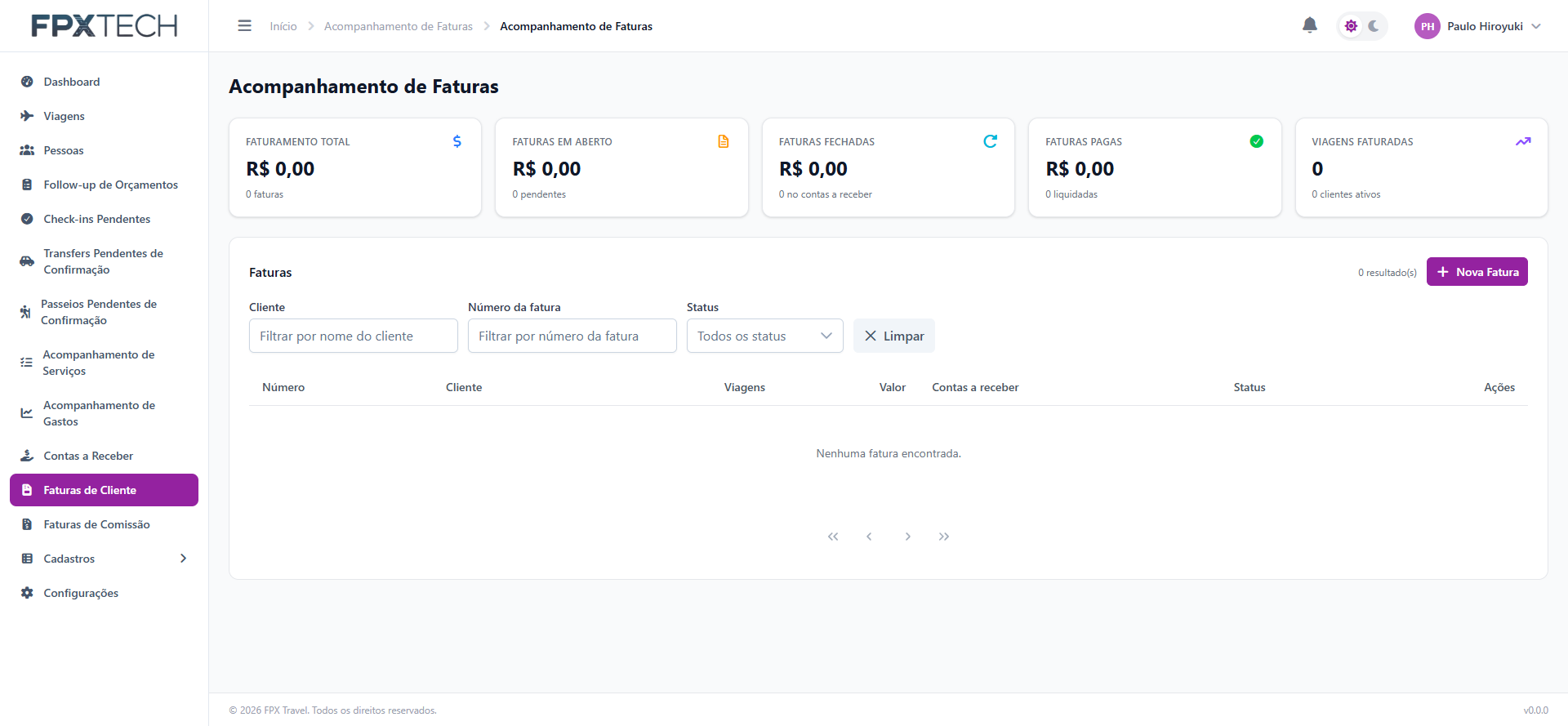The height and width of the screenshot is (726, 1568).
Task: Open Dashboard from the sidebar
Action: [104, 82]
